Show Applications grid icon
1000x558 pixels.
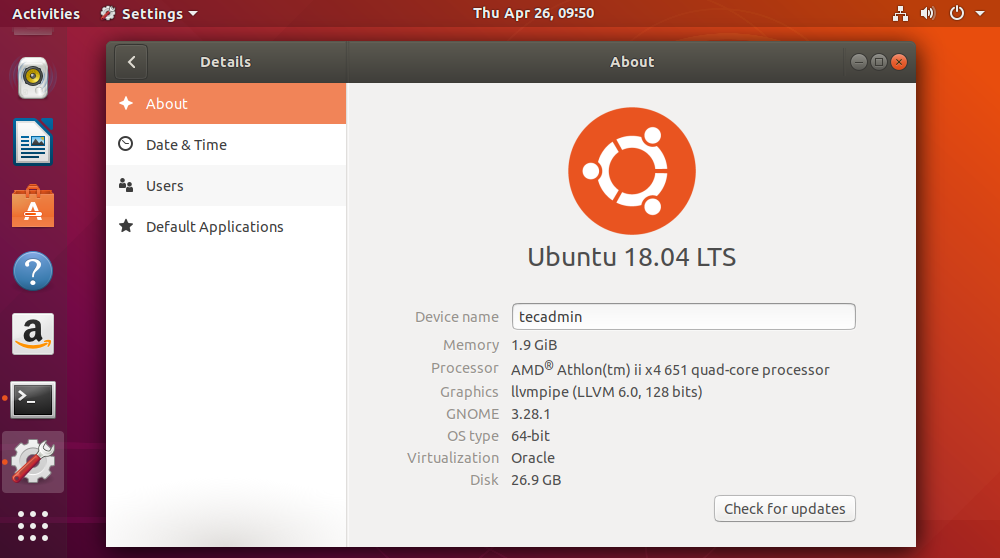33,526
